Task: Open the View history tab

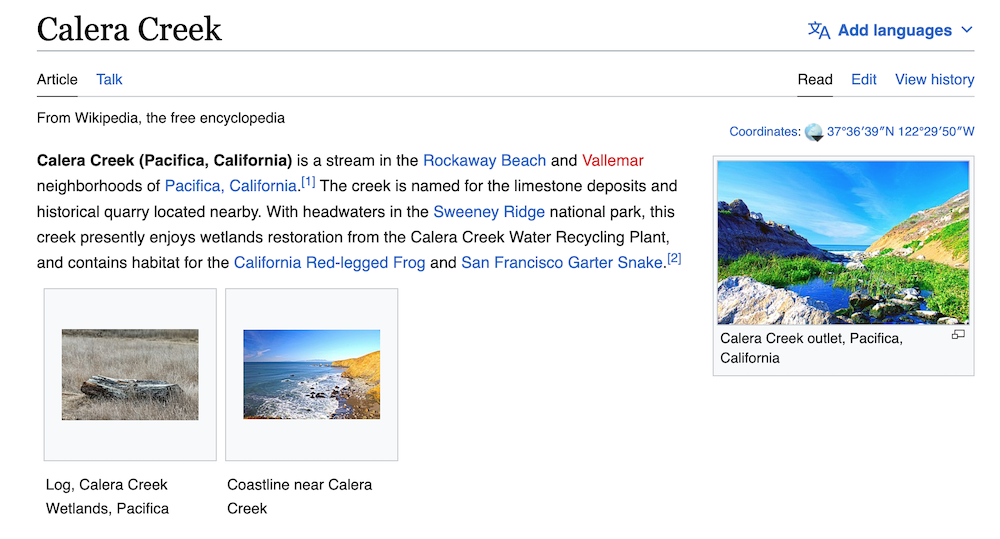Action: click(934, 80)
